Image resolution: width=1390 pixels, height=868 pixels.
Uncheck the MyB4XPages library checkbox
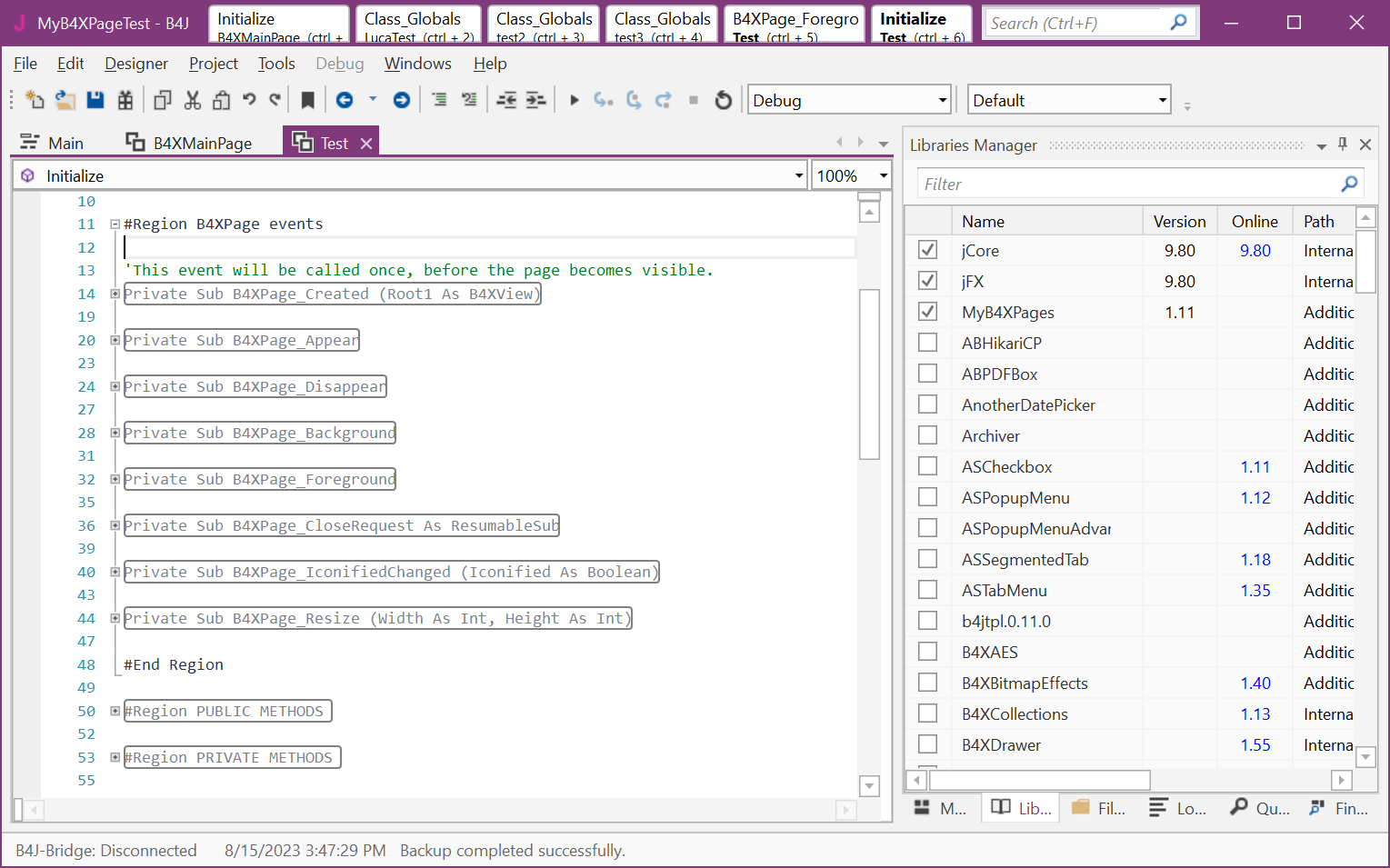tap(927, 312)
